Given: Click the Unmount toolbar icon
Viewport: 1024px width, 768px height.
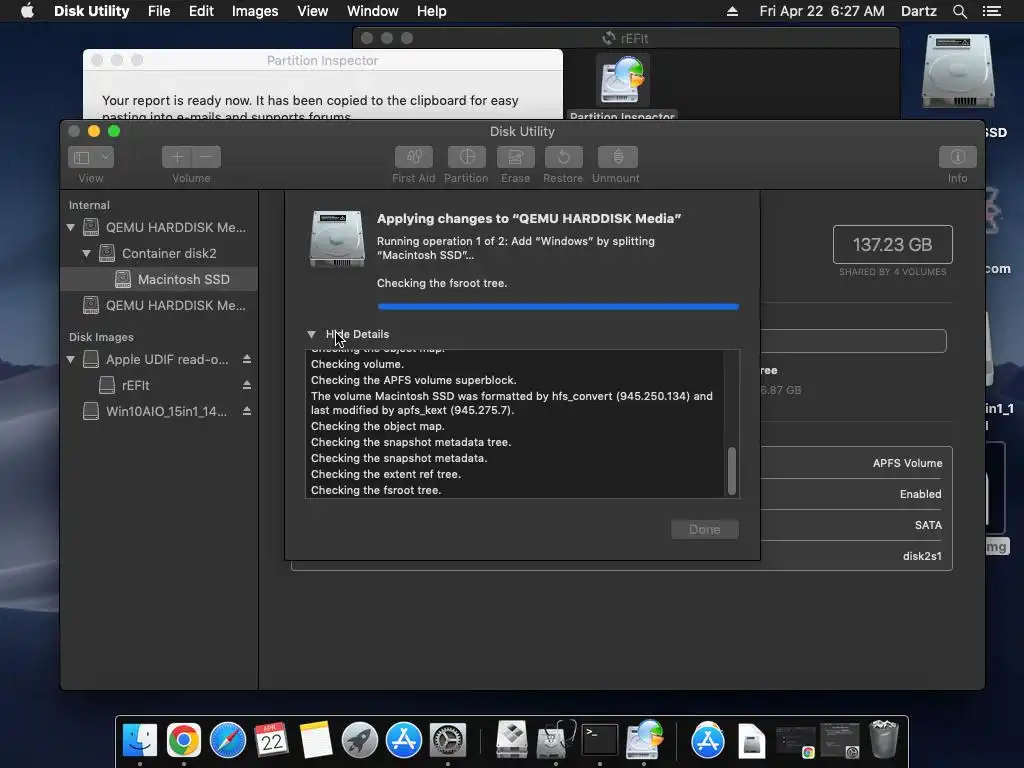Looking at the screenshot, I should coord(617,157).
